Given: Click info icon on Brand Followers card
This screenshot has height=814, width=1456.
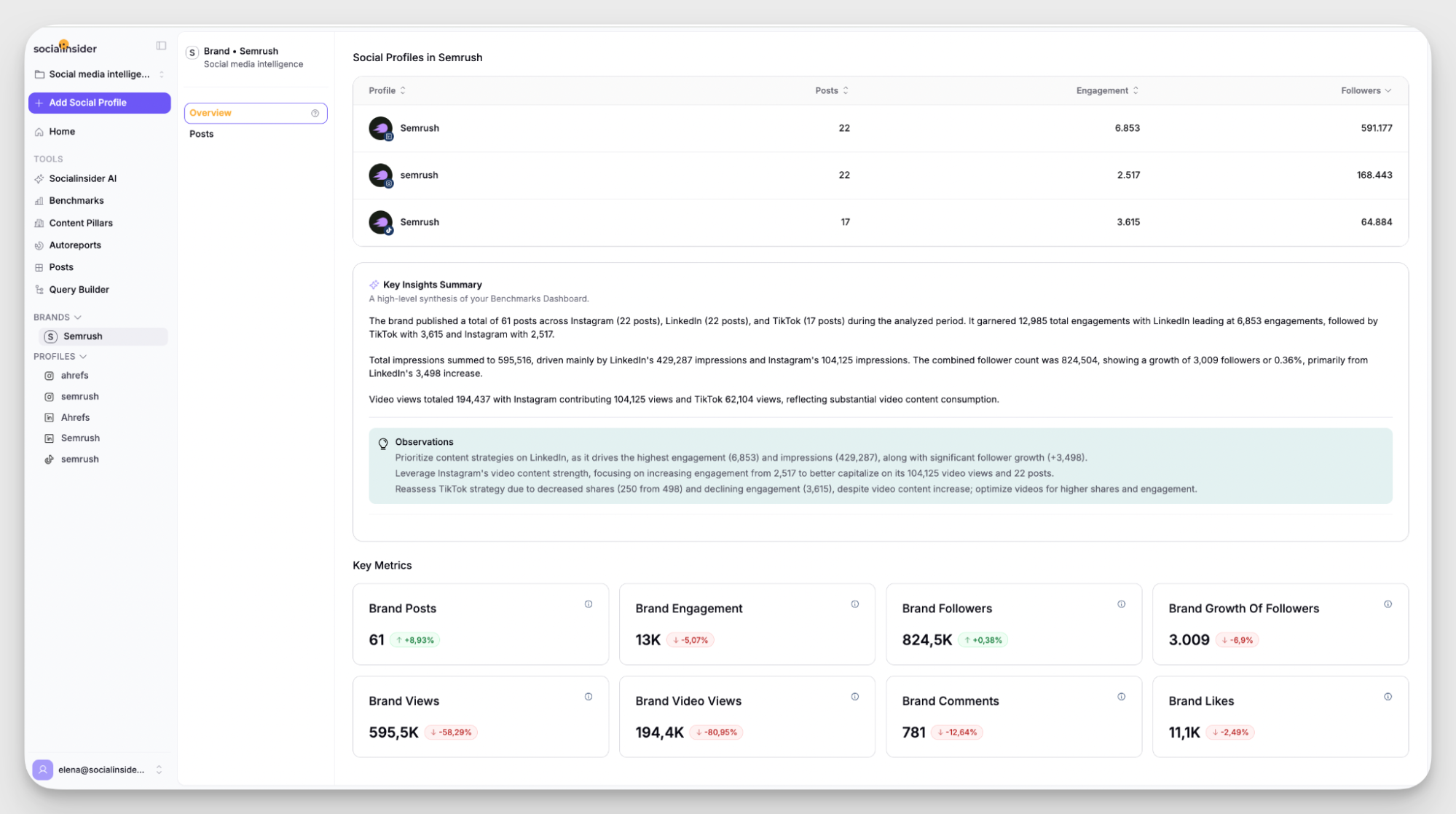Looking at the screenshot, I should 1122,604.
